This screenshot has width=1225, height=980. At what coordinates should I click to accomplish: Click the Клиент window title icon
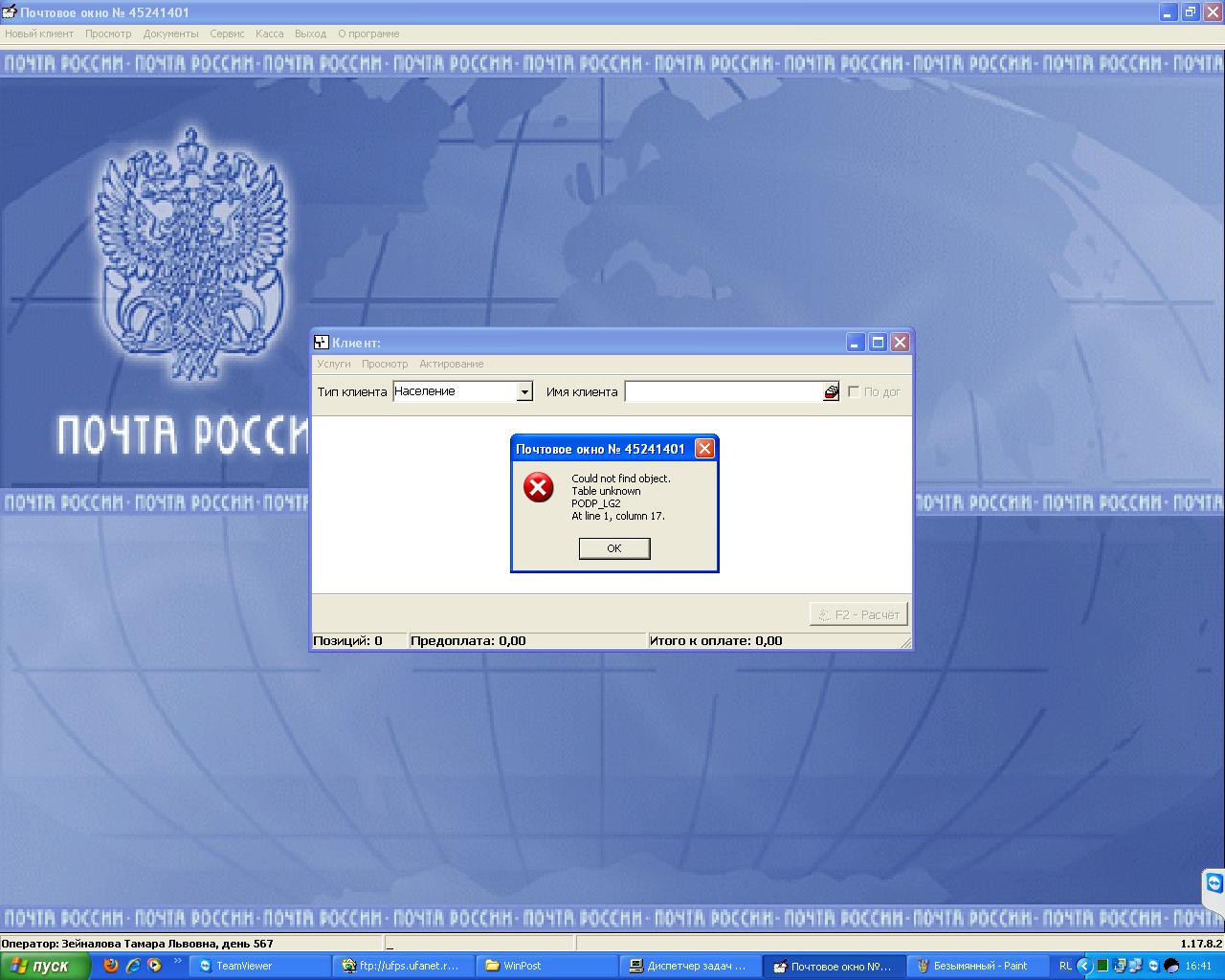[x=322, y=343]
